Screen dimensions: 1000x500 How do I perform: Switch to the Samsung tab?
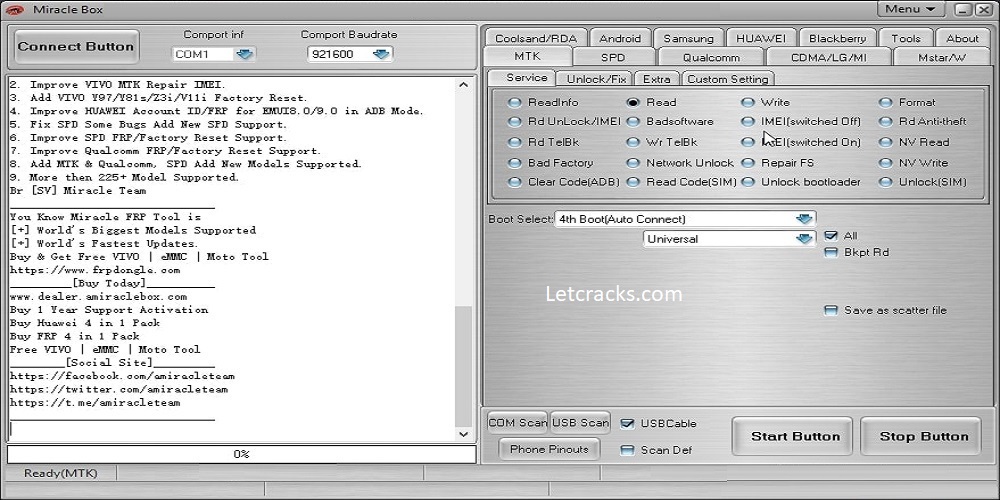click(x=688, y=38)
